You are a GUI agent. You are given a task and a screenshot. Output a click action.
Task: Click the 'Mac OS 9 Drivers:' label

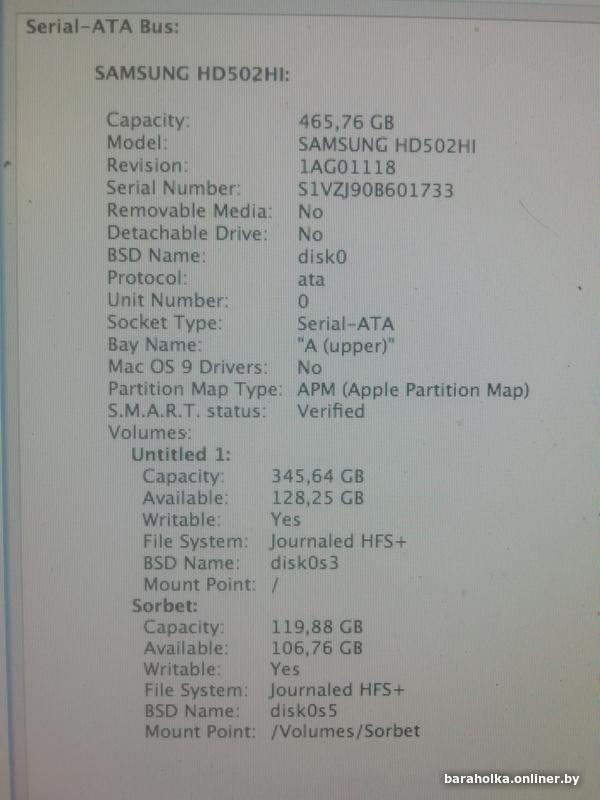[x=188, y=367]
